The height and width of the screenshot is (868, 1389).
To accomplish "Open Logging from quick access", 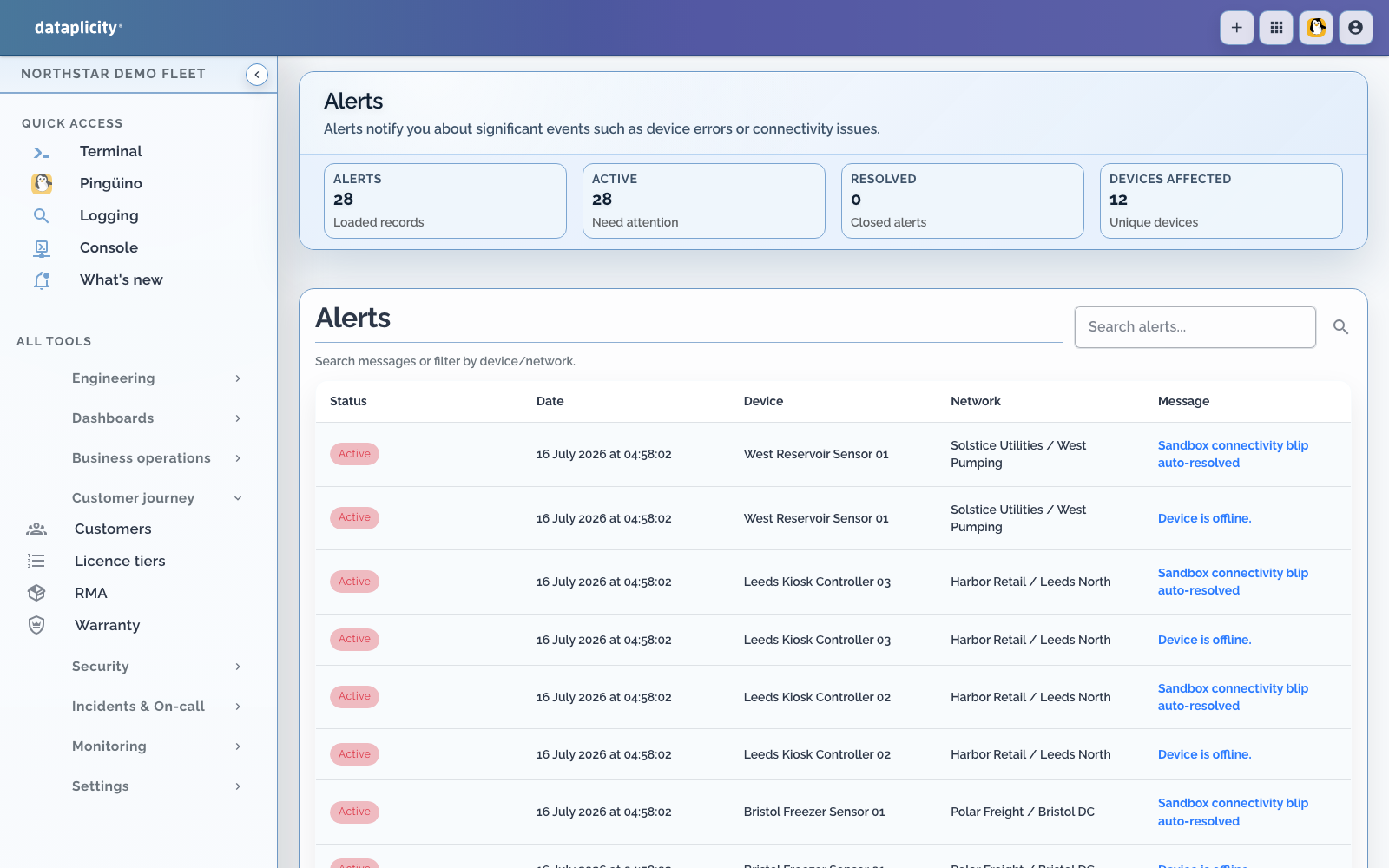I will click(109, 216).
